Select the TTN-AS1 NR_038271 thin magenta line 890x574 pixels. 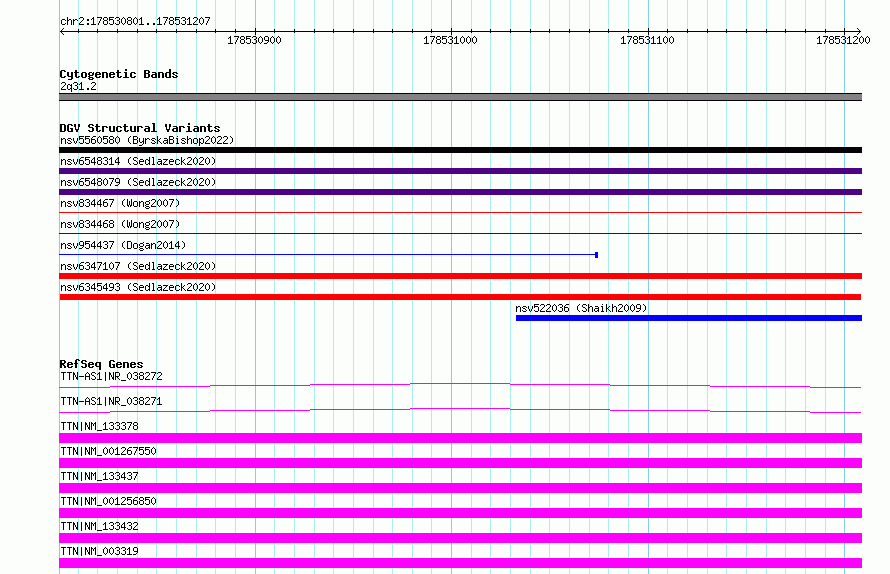(460, 410)
